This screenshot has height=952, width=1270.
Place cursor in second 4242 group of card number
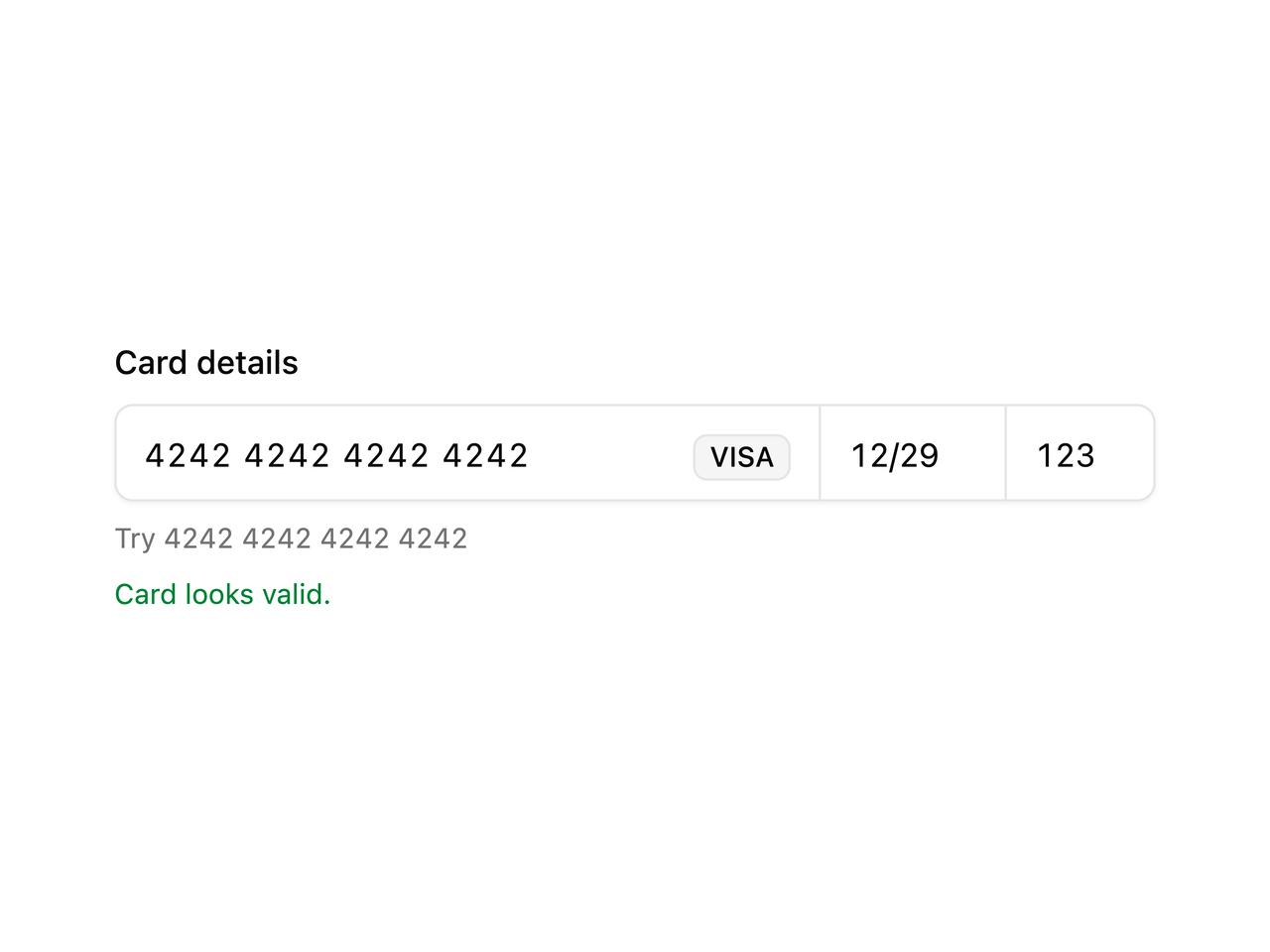pos(287,455)
